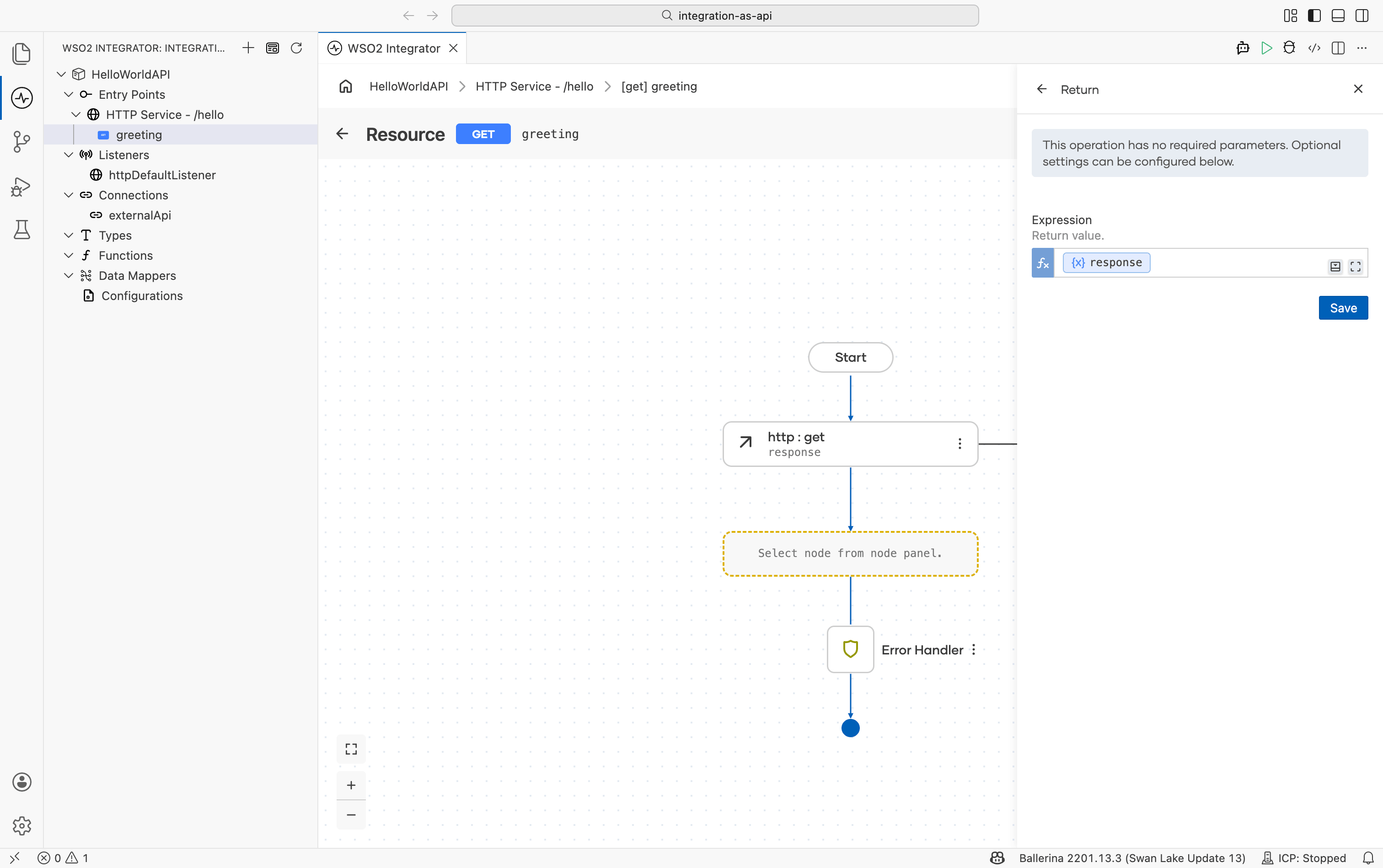The image size is (1383, 868).
Task: Collapse the HelloWorldAPI tree node
Action: pos(61,74)
